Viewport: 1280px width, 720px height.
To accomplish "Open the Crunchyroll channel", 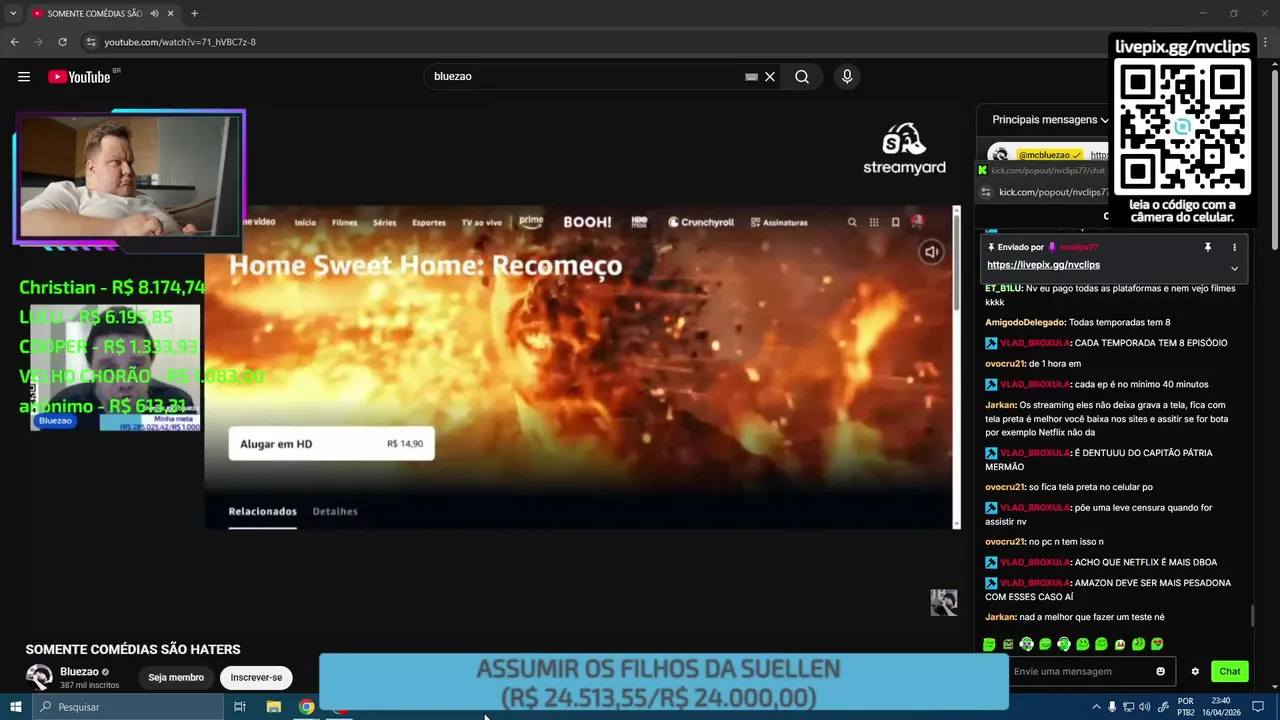I will coord(701,222).
